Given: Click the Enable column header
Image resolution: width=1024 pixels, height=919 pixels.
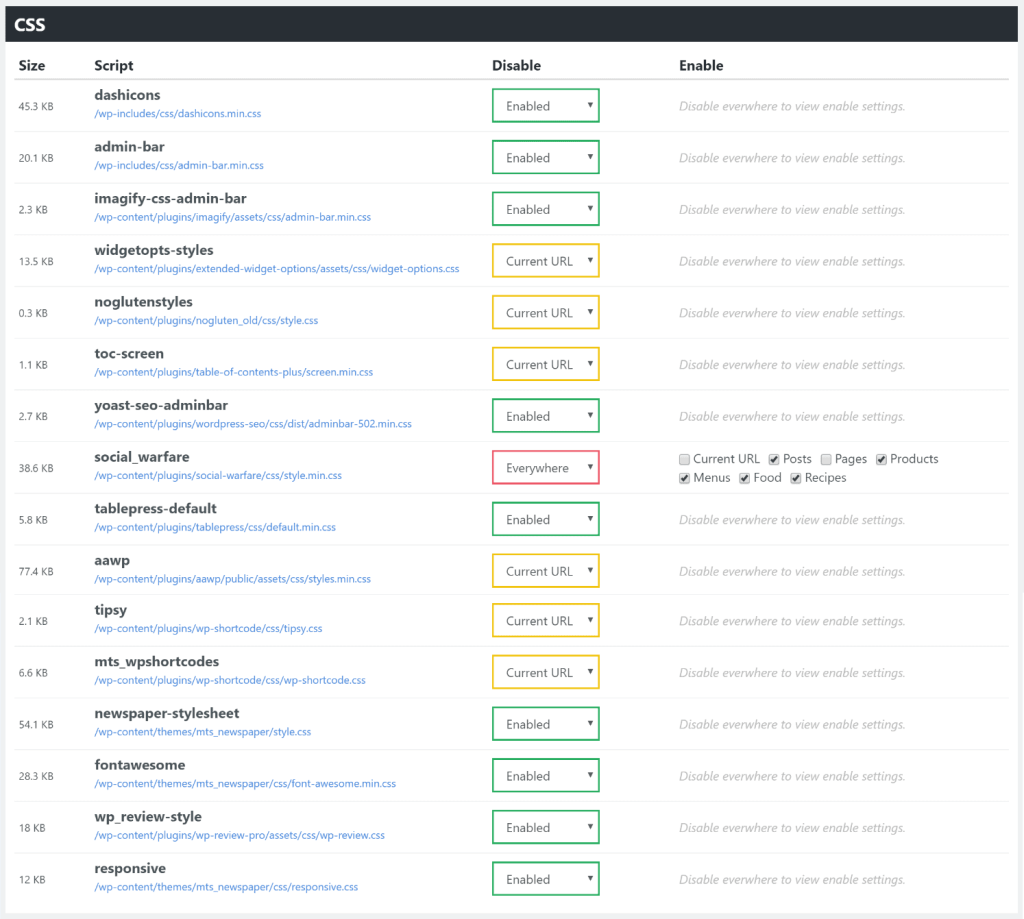Looking at the screenshot, I should pos(701,65).
